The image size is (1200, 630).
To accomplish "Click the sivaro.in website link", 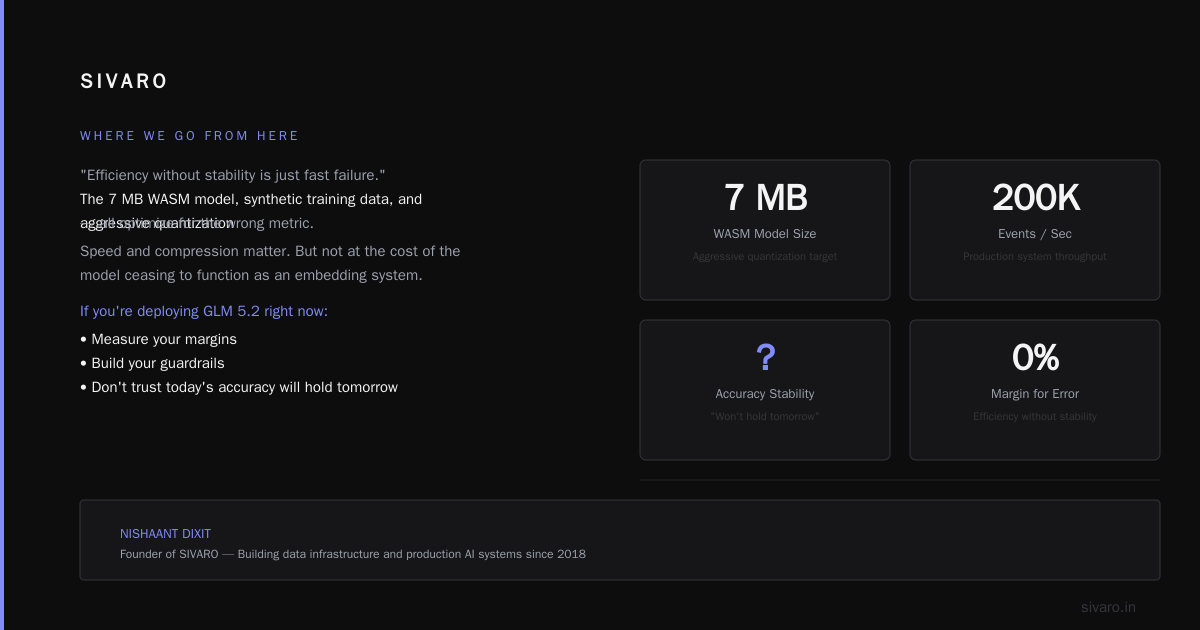I will coord(1108,607).
